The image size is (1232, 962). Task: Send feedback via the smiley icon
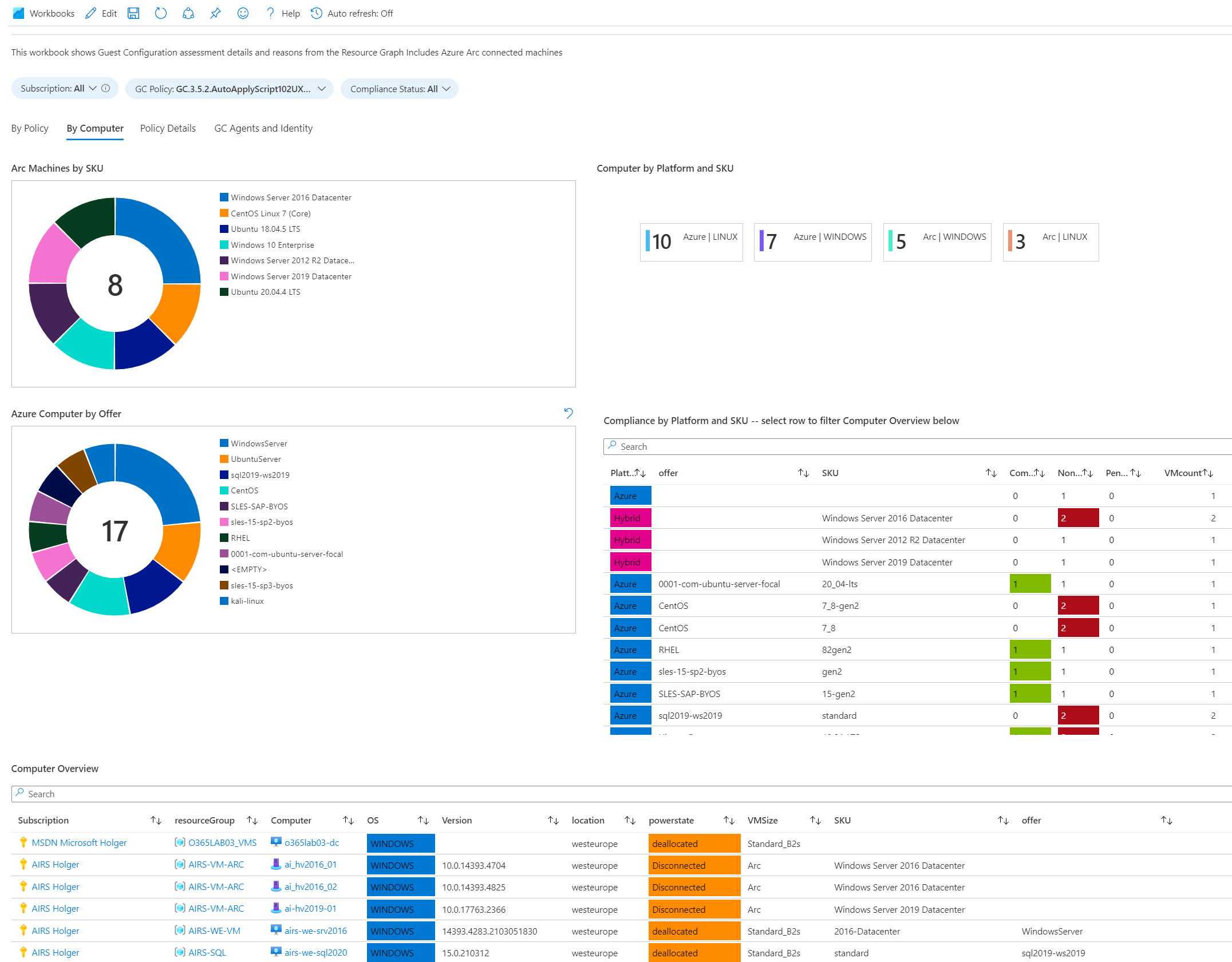click(x=243, y=13)
